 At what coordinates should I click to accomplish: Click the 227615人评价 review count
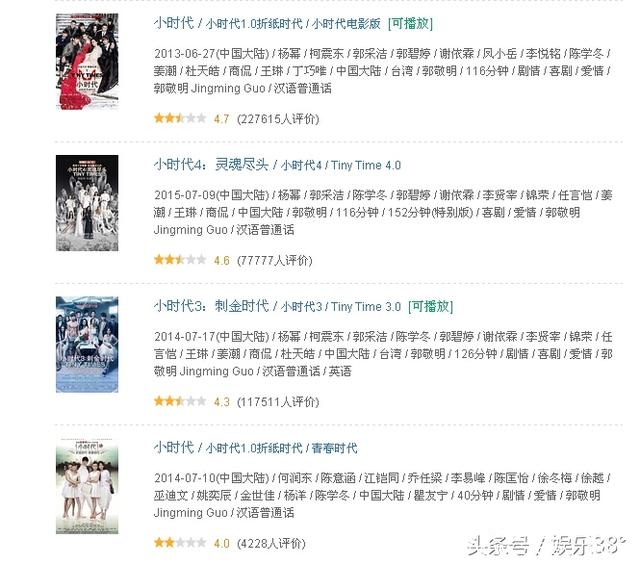278,119
